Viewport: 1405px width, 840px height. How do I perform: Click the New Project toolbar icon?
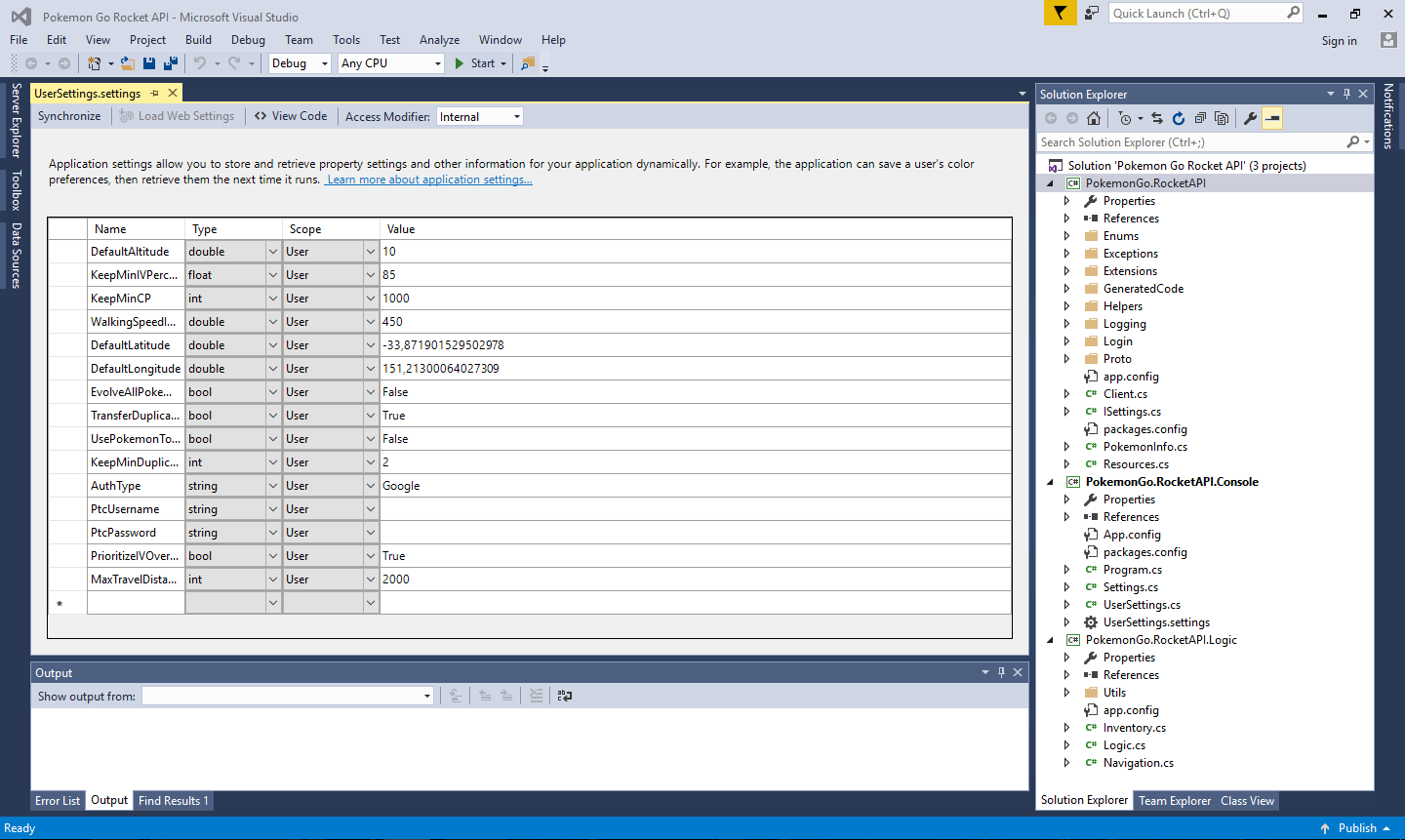point(95,63)
